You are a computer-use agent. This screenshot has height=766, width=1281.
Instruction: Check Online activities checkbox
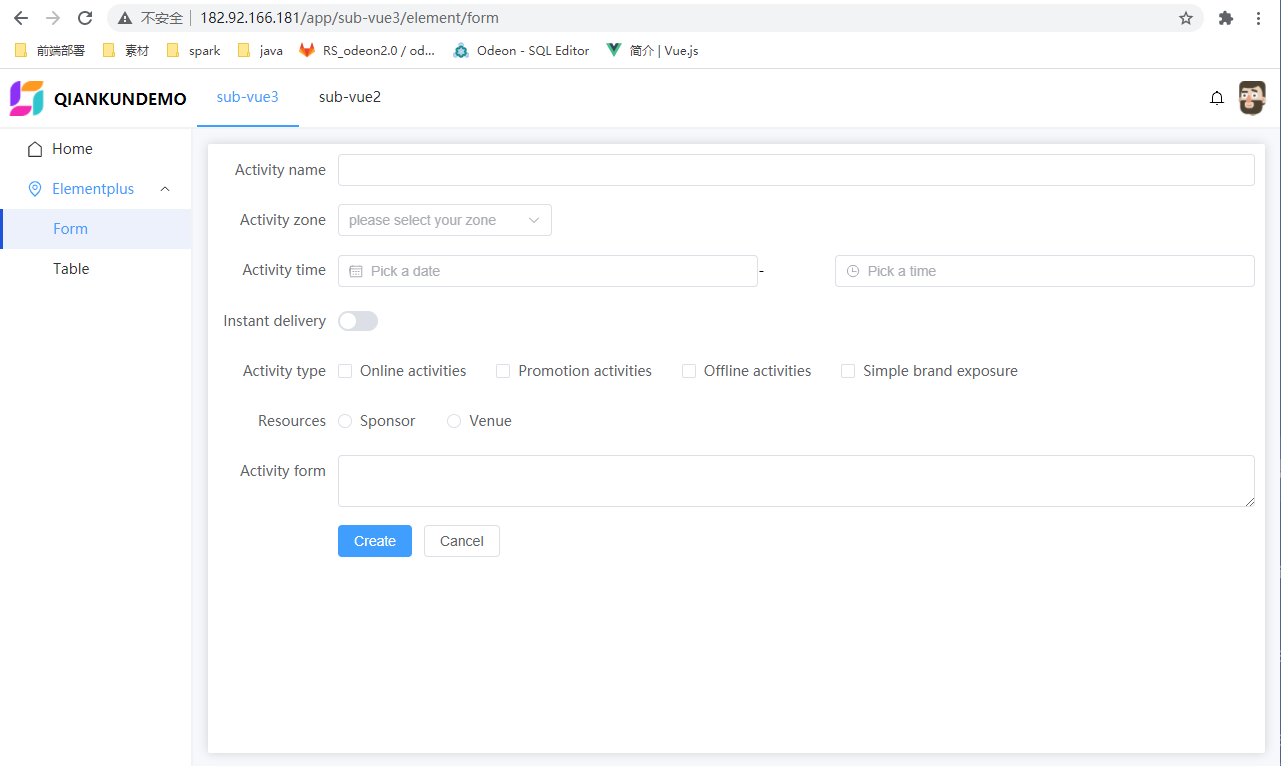click(345, 371)
